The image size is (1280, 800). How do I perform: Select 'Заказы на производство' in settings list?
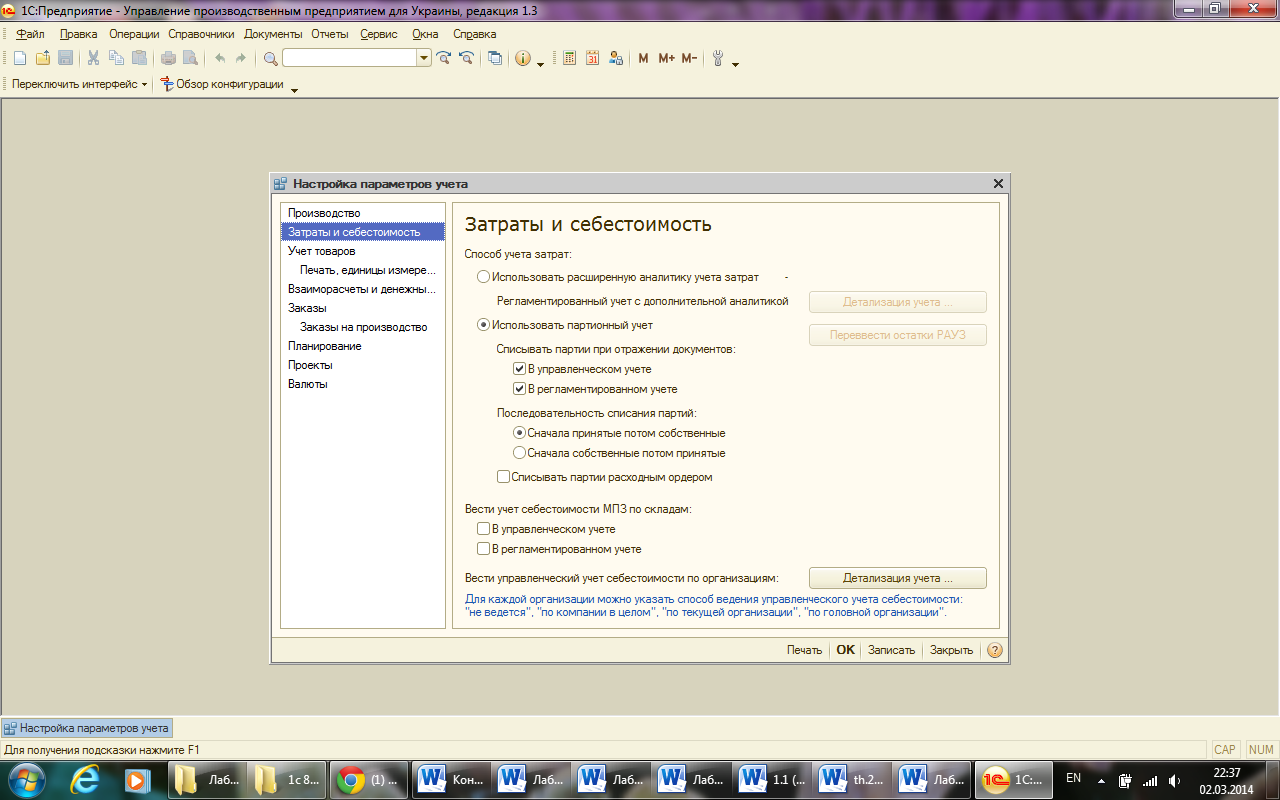[x=363, y=327]
